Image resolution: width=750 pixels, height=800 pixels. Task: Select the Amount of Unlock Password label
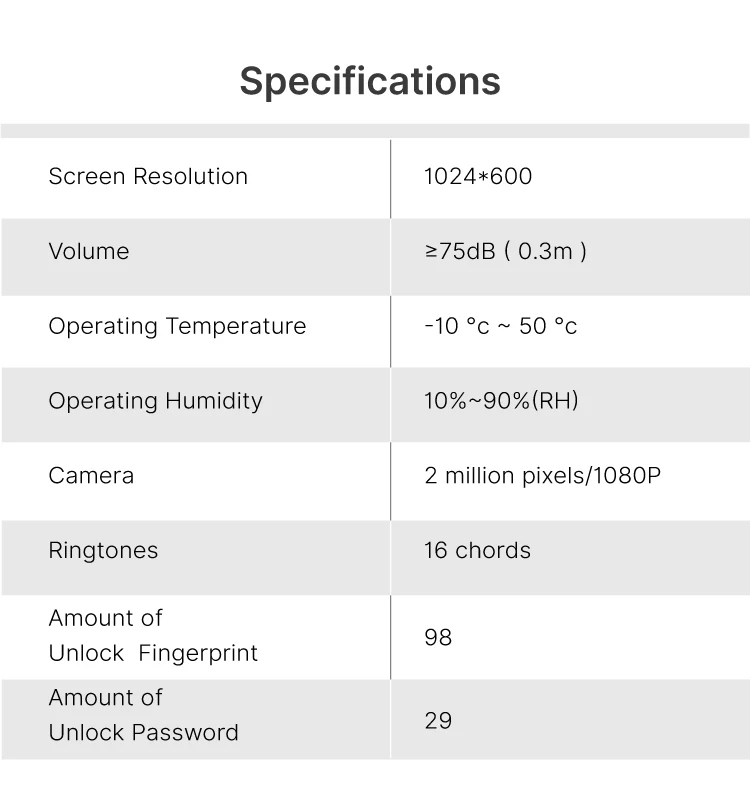pos(143,715)
